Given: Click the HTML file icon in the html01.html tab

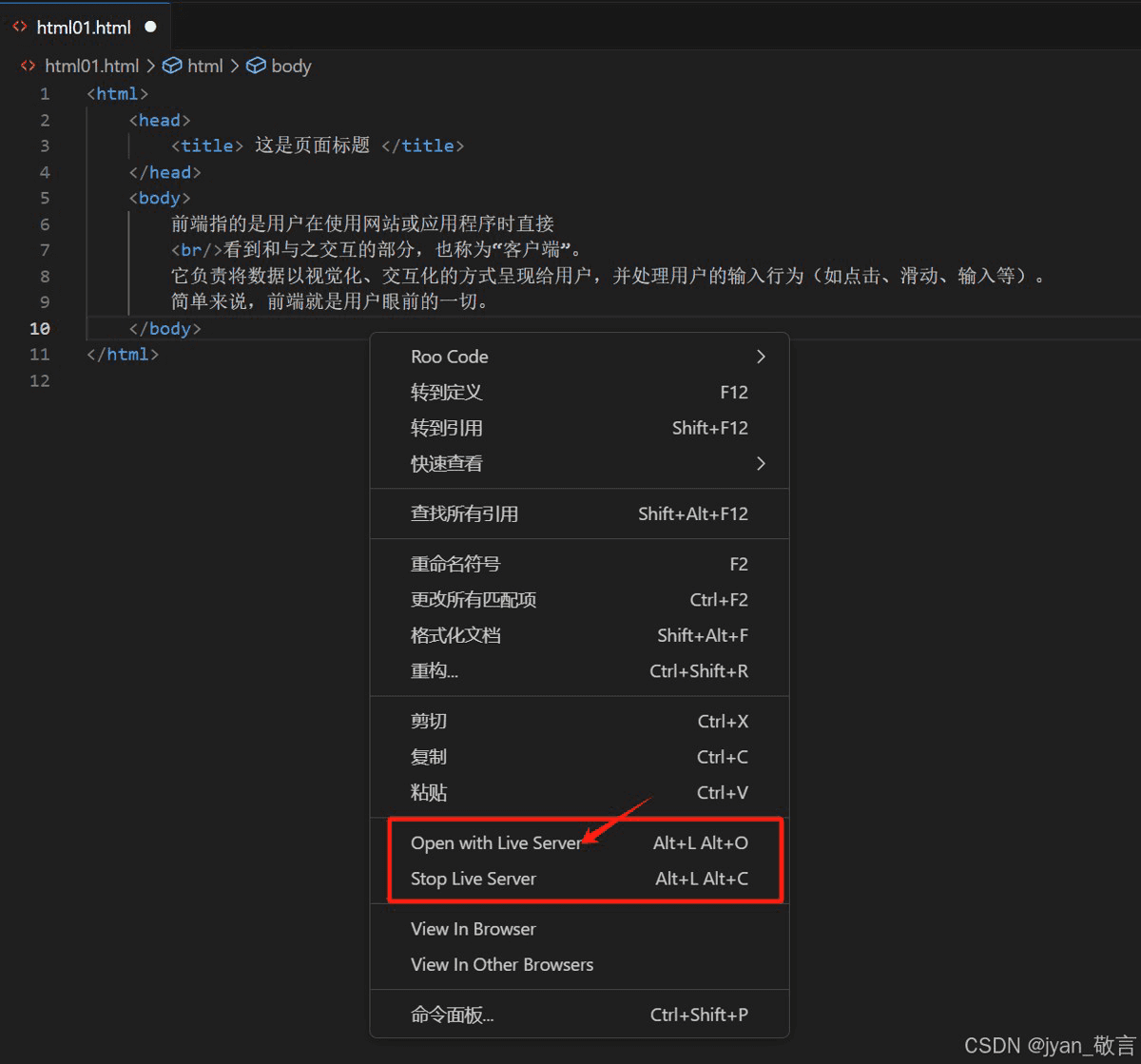Looking at the screenshot, I should coord(19,27).
